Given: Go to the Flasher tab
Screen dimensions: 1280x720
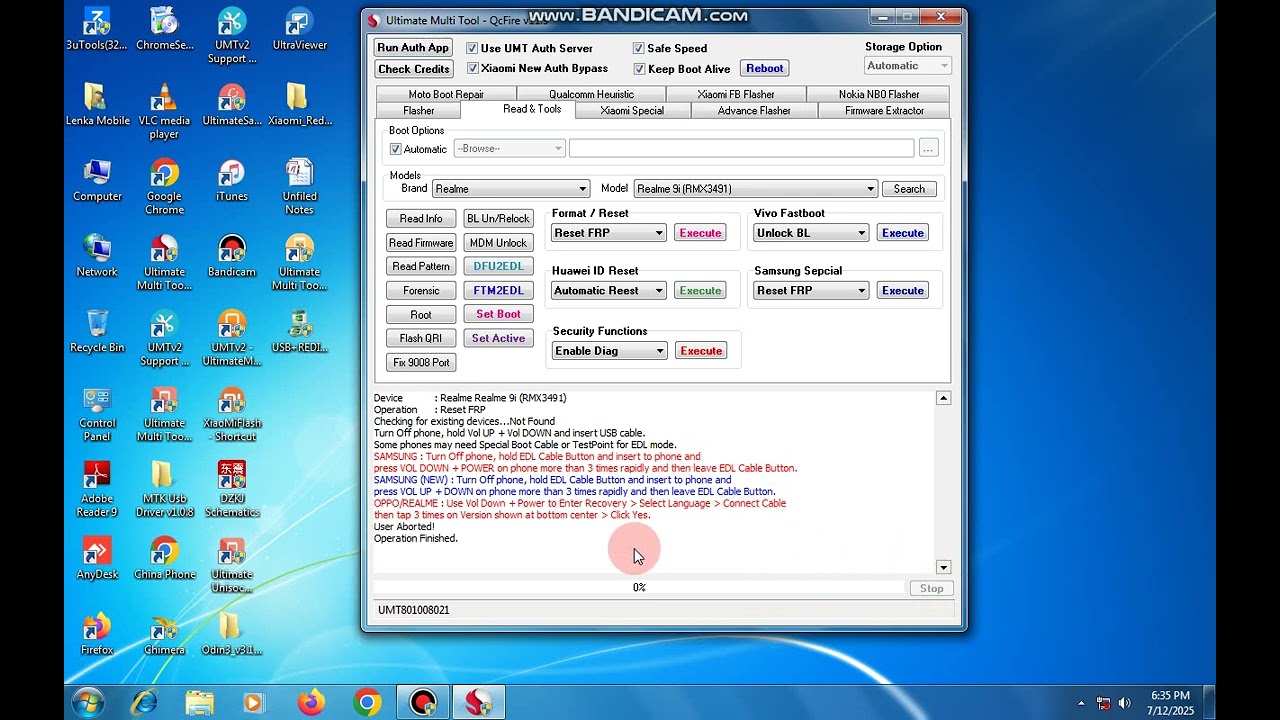Looking at the screenshot, I should (x=418, y=111).
